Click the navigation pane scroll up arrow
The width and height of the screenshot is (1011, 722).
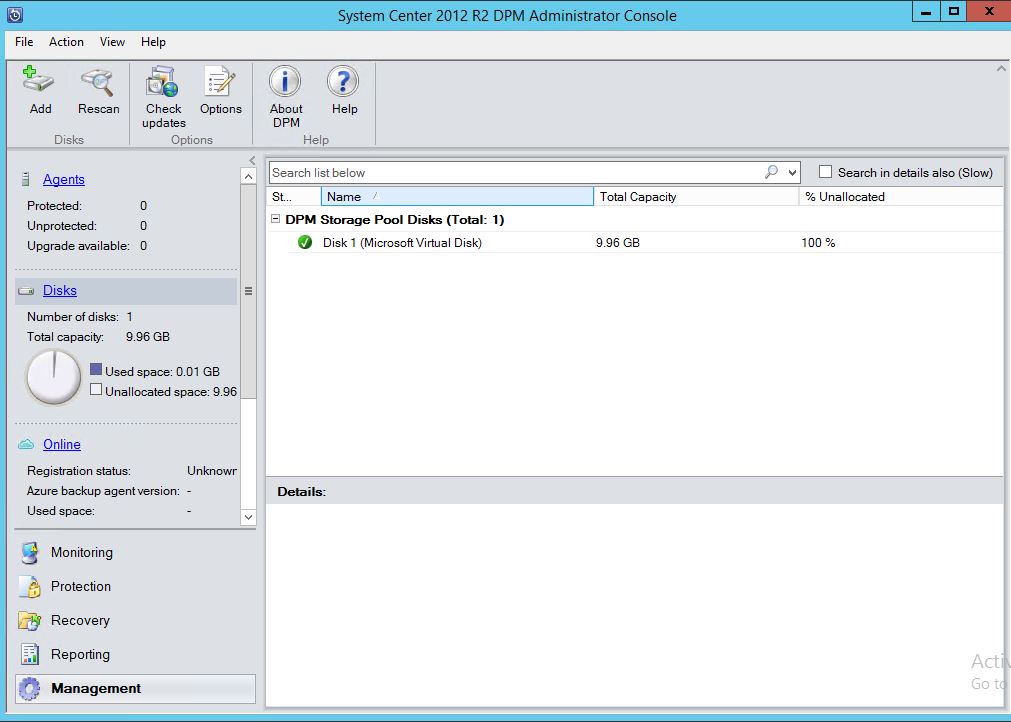click(248, 176)
